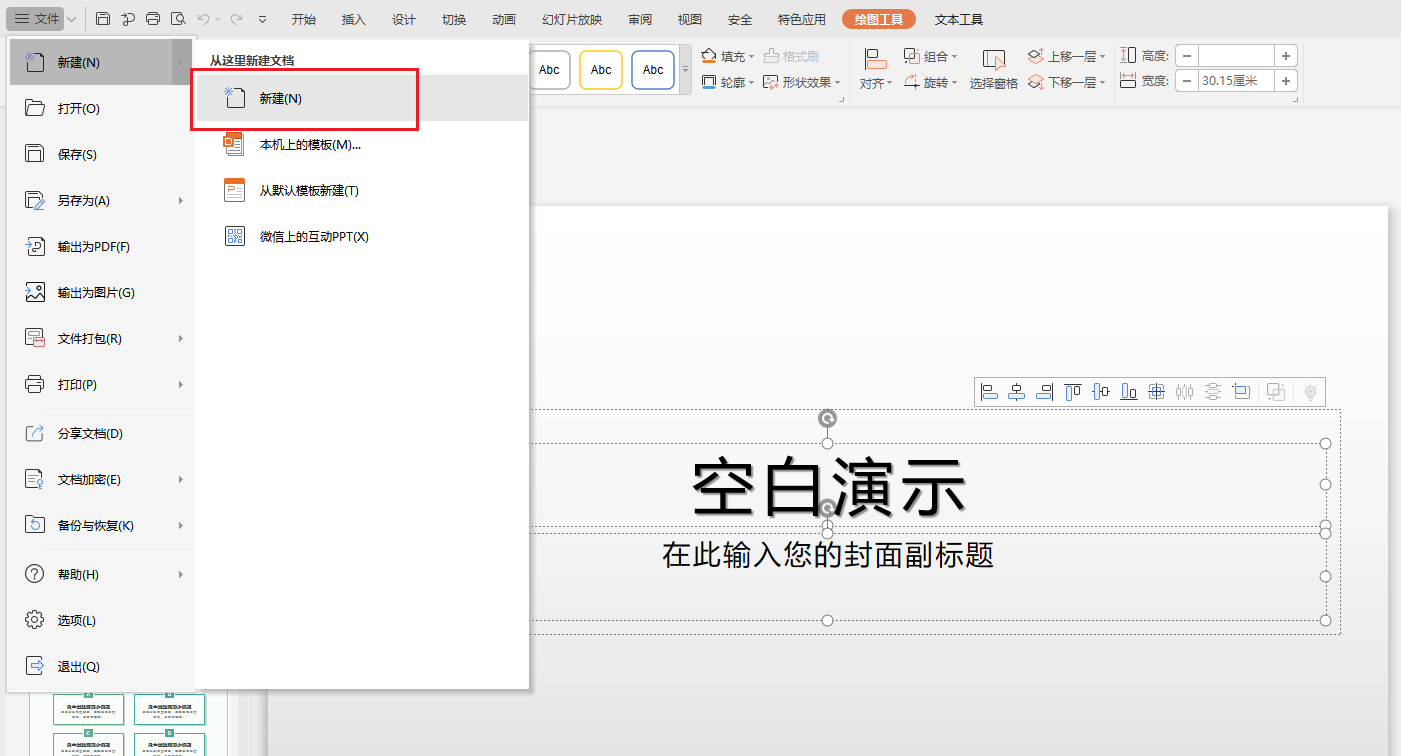Choose 输出为PDF in the file menu
The height and width of the screenshot is (756, 1401).
[x=93, y=247]
